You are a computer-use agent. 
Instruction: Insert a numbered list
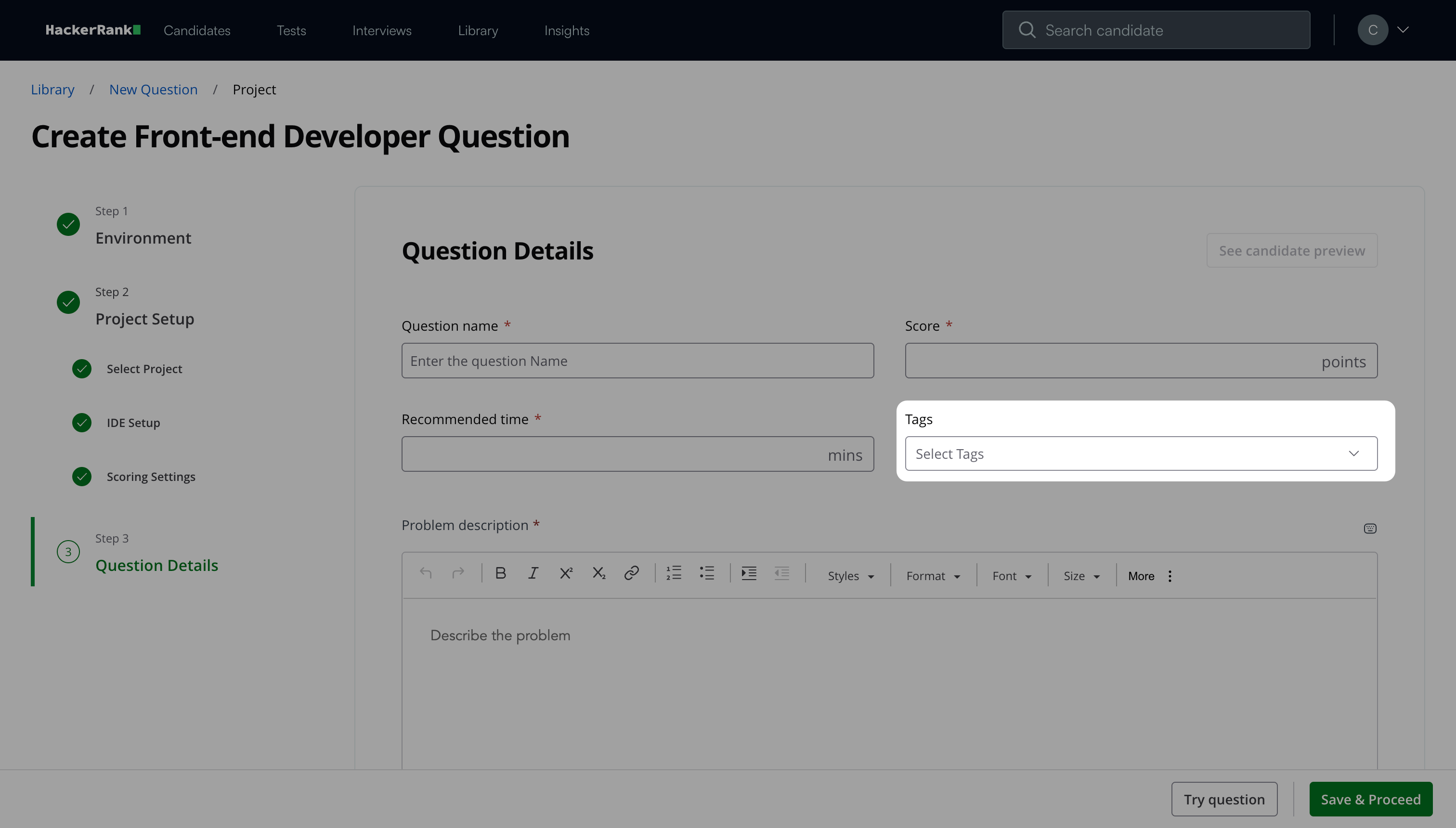(674, 573)
